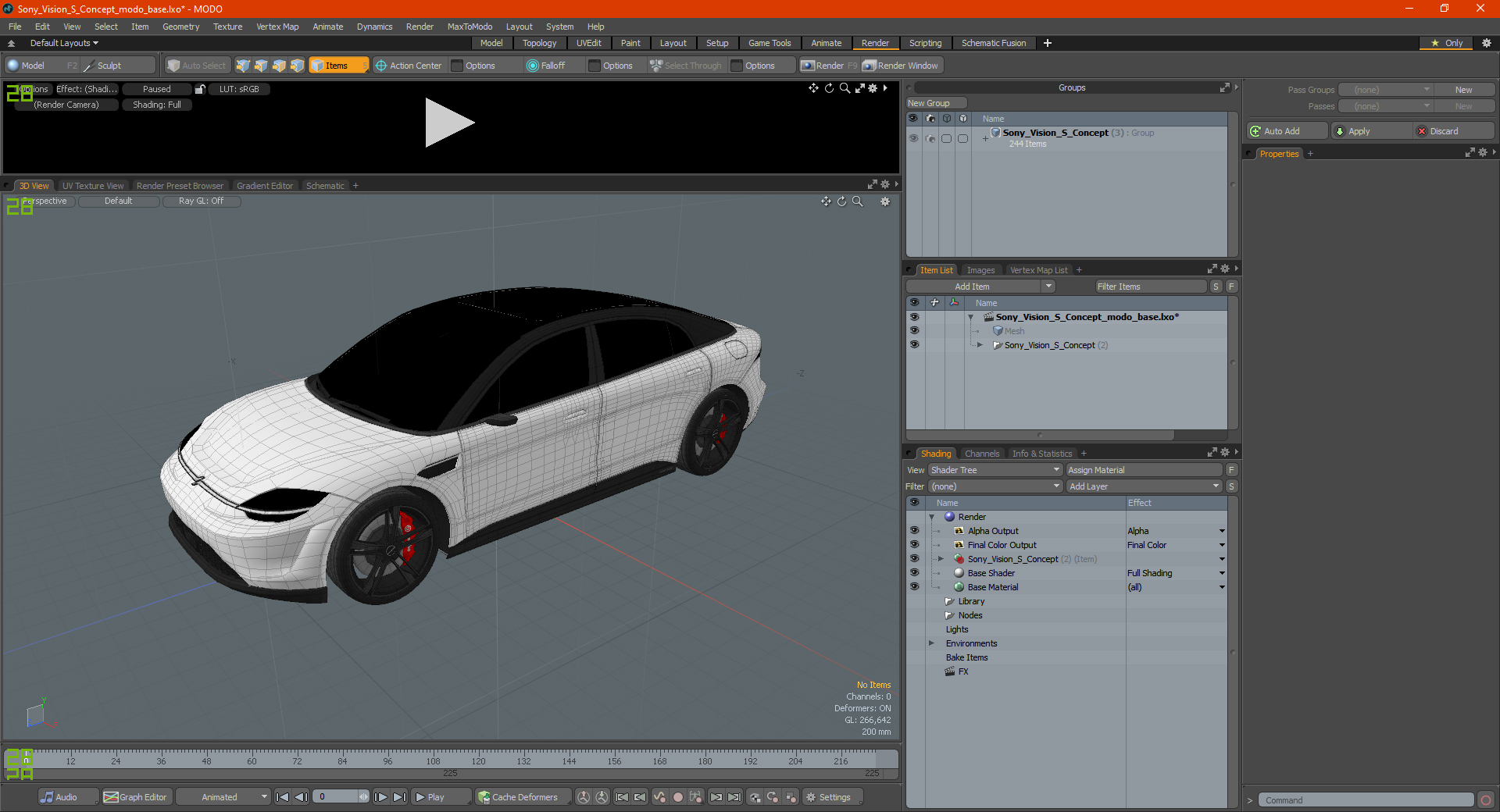The image size is (1500, 812).
Task: Start playback with the Play button
Action: click(441, 797)
